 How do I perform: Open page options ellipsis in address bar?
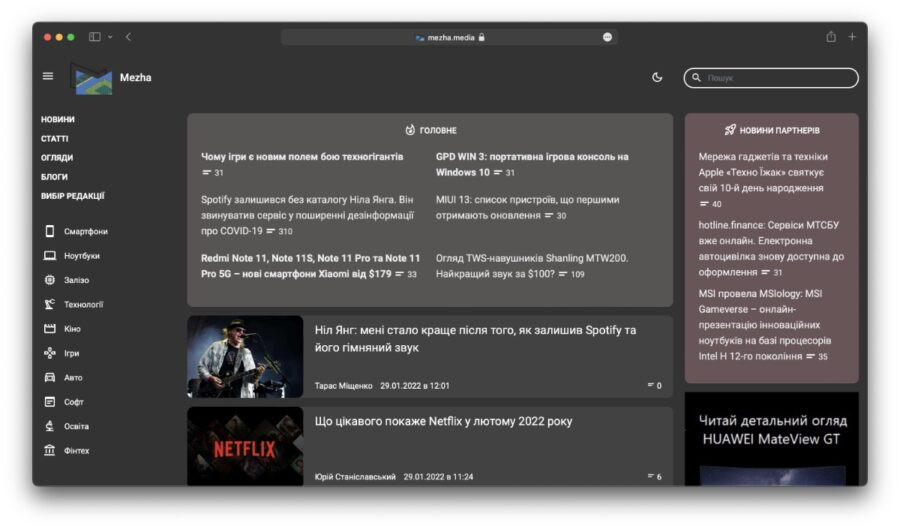(x=607, y=37)
